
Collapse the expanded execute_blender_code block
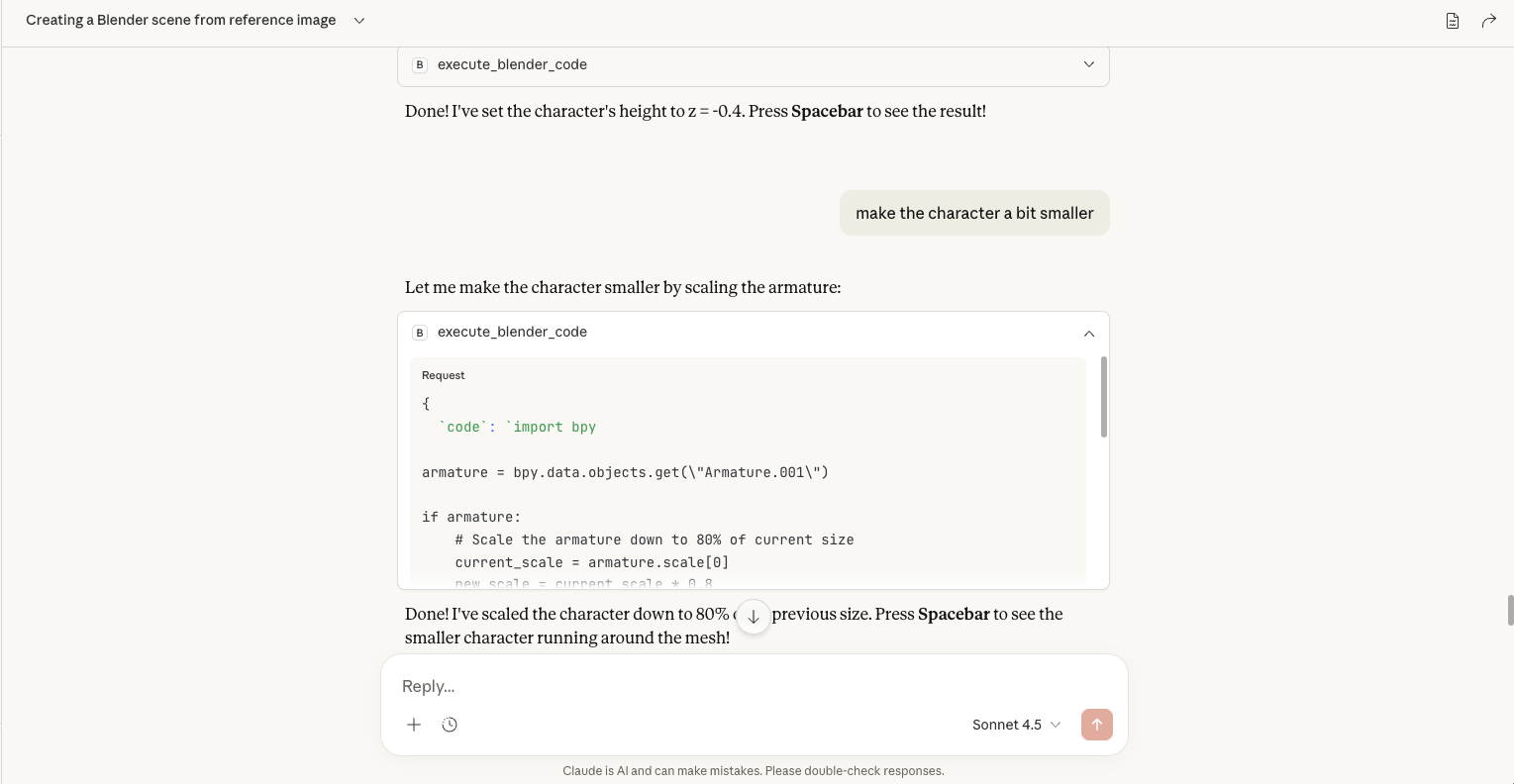point(1088,334)
